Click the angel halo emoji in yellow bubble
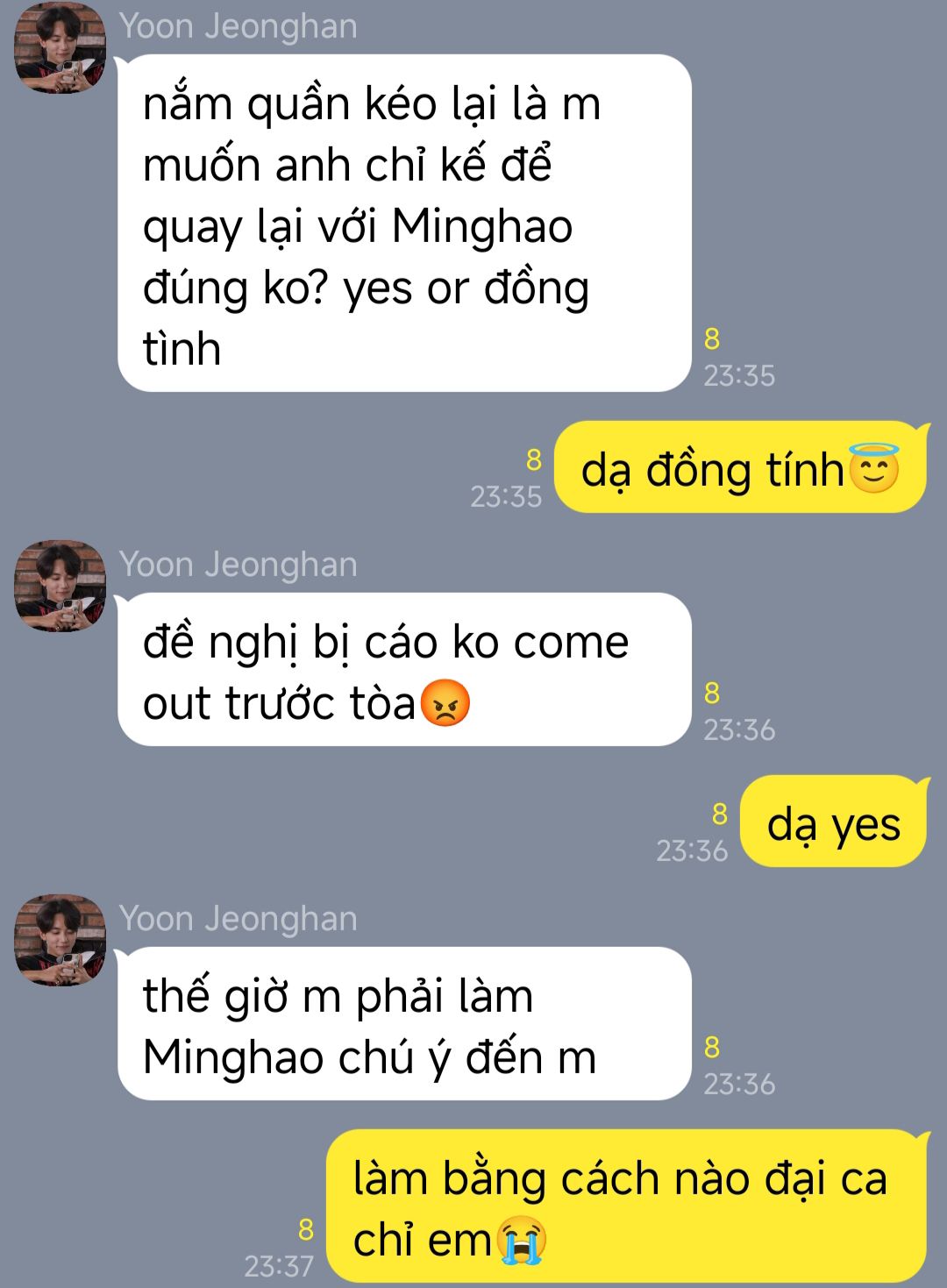Image resolution: width=947 pixels, height=1288 pixels. pos(873,468)
